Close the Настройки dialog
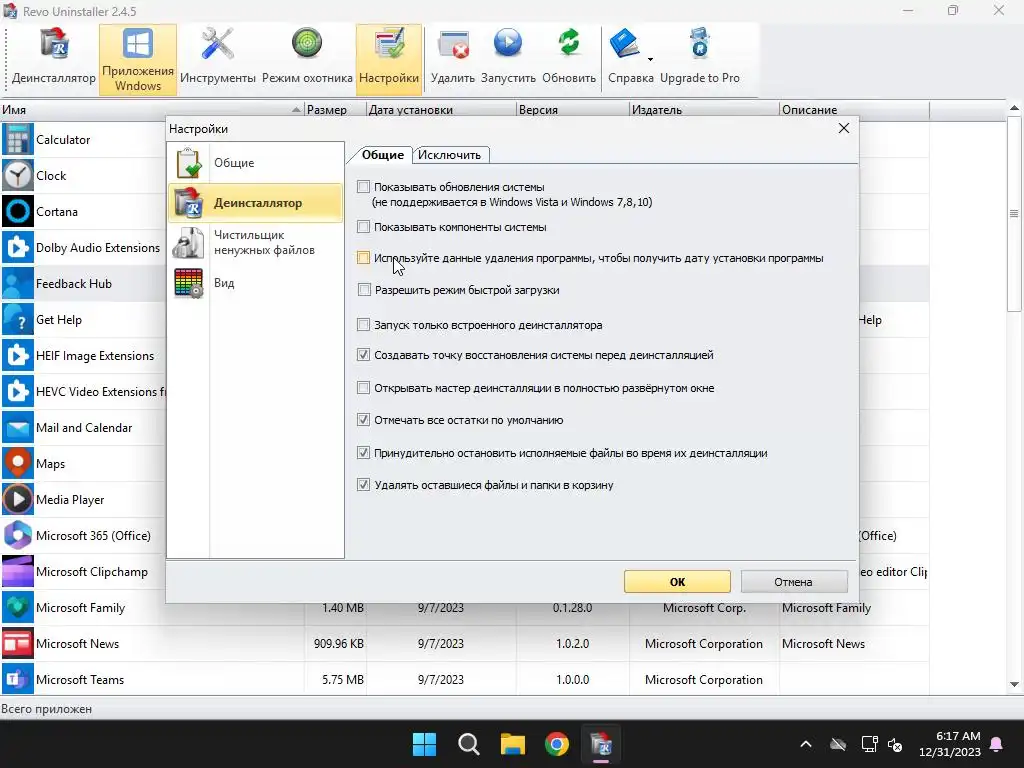Image resolution: width=1024 pixels, height=768 pixels. point(844,128)
